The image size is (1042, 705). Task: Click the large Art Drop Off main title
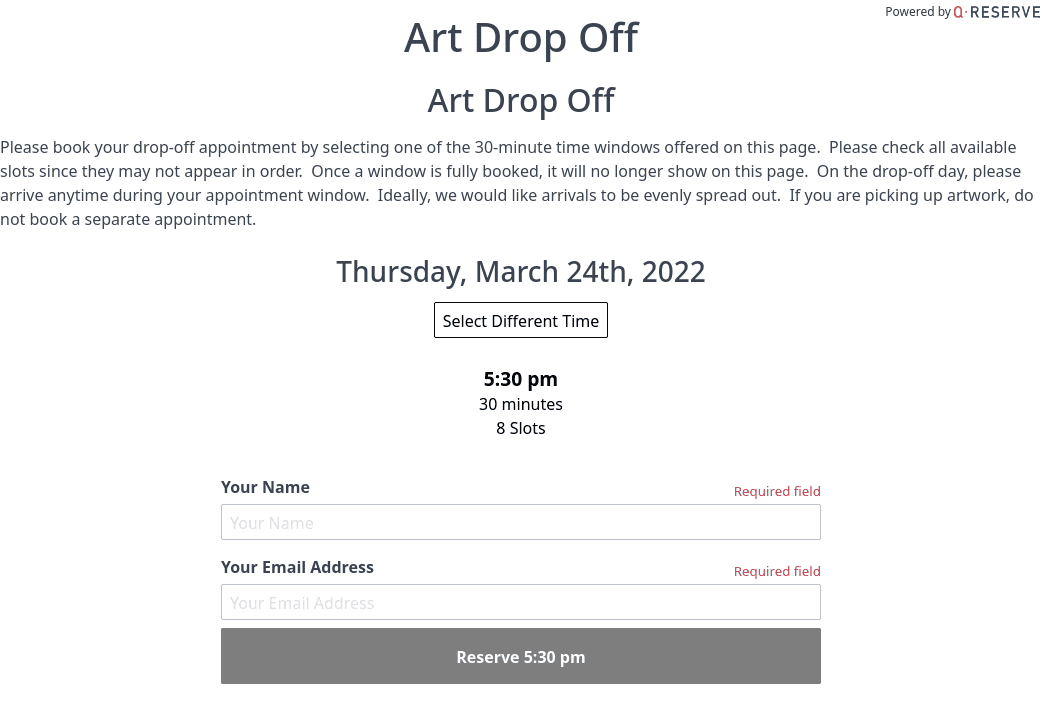(x=521, y=39)
